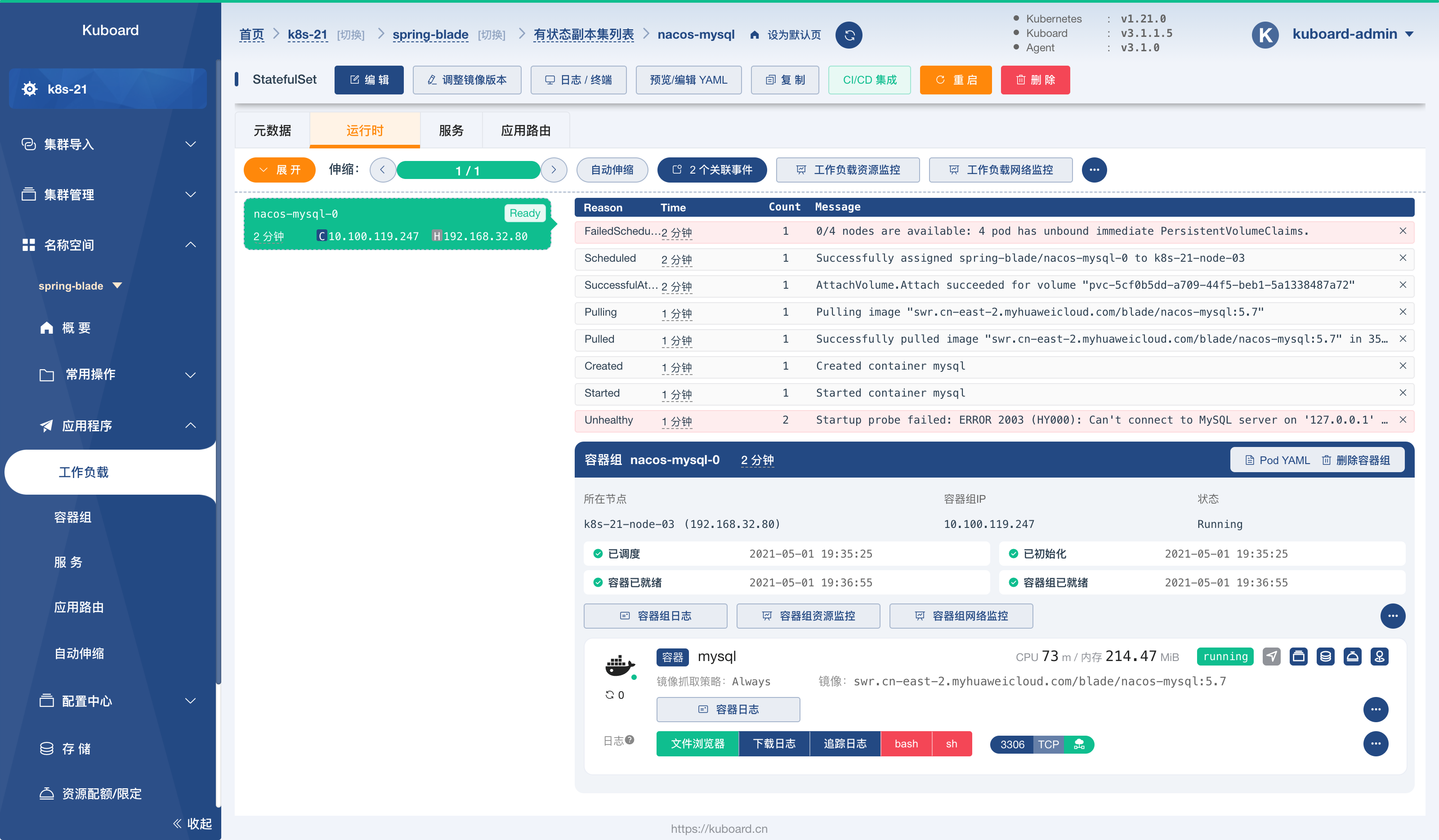Viewport: 1439px width, 840px height.
Task: Select the nacos-mysql-0 pod card
Action: (398, 224)
